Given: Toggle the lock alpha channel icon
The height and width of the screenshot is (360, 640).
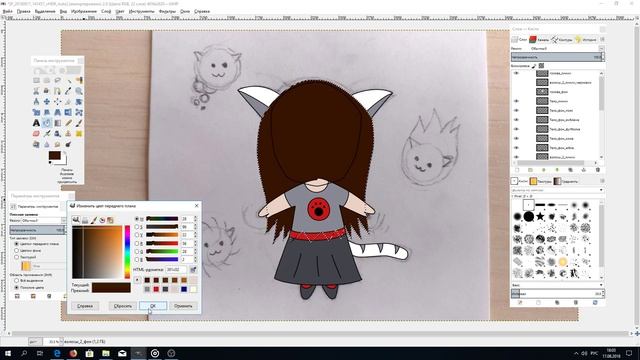Looking at the screenshot, I should pos(541,65).
